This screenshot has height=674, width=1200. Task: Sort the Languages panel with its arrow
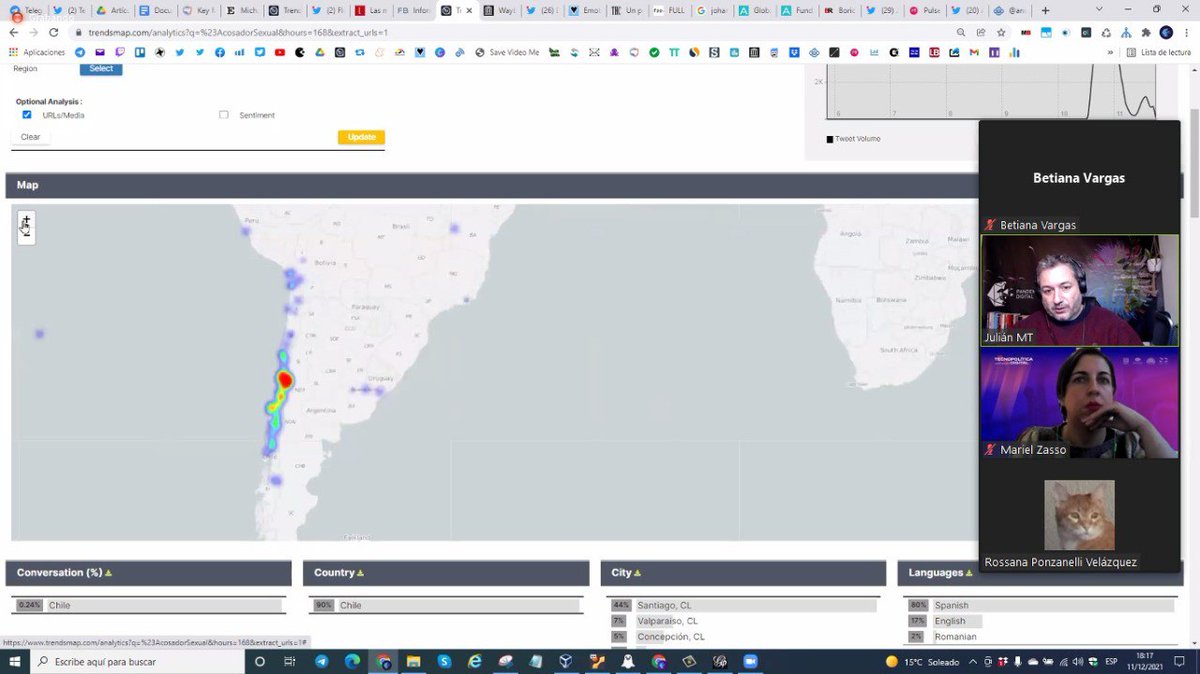(968, 573)
